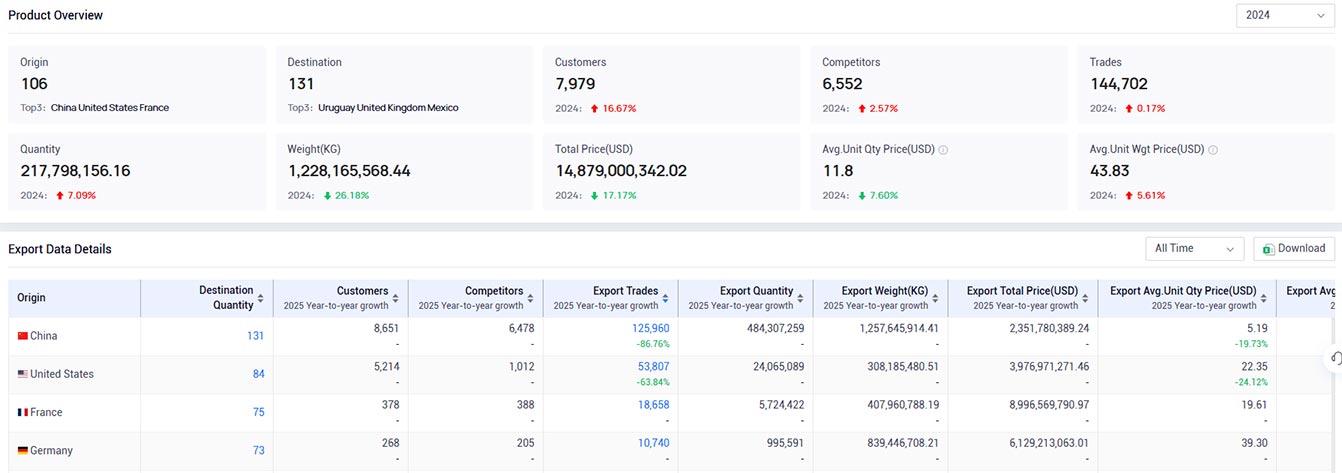Click the China flag icon
This screenshot has width=1342, height=473.
point(22,336)
